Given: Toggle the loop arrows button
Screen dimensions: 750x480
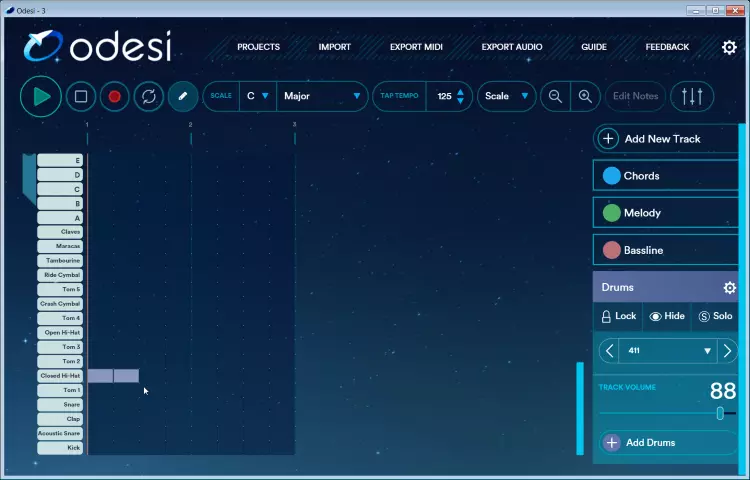Looking at the screenshot, I should click(149, 97).
